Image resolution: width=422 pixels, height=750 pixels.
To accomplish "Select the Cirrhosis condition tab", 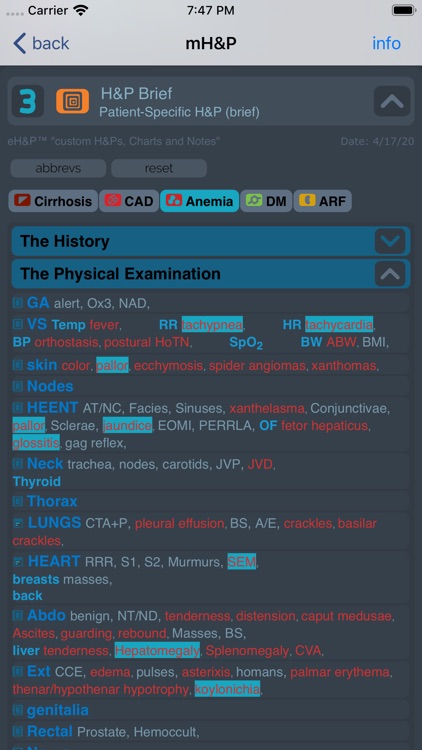I will [53, 201].
